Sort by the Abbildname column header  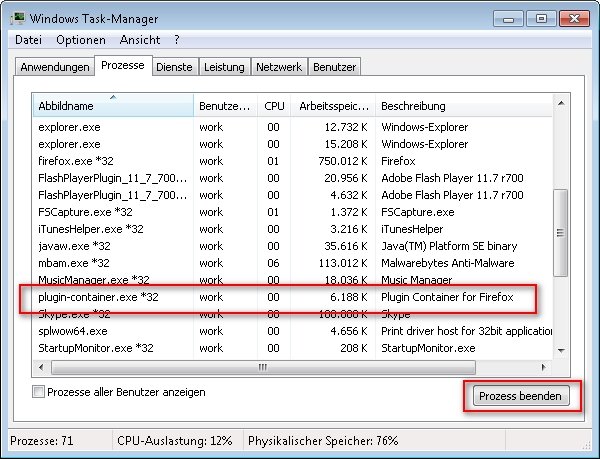coord(113,106)
